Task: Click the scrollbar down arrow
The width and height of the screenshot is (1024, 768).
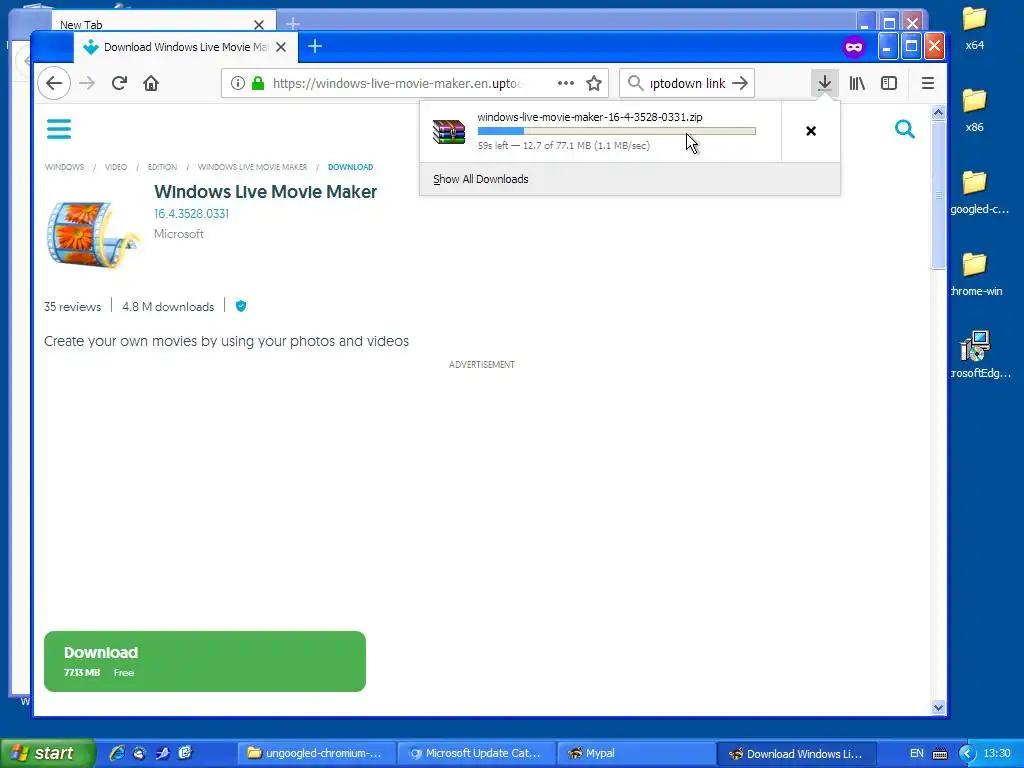Action: (938, 707)
